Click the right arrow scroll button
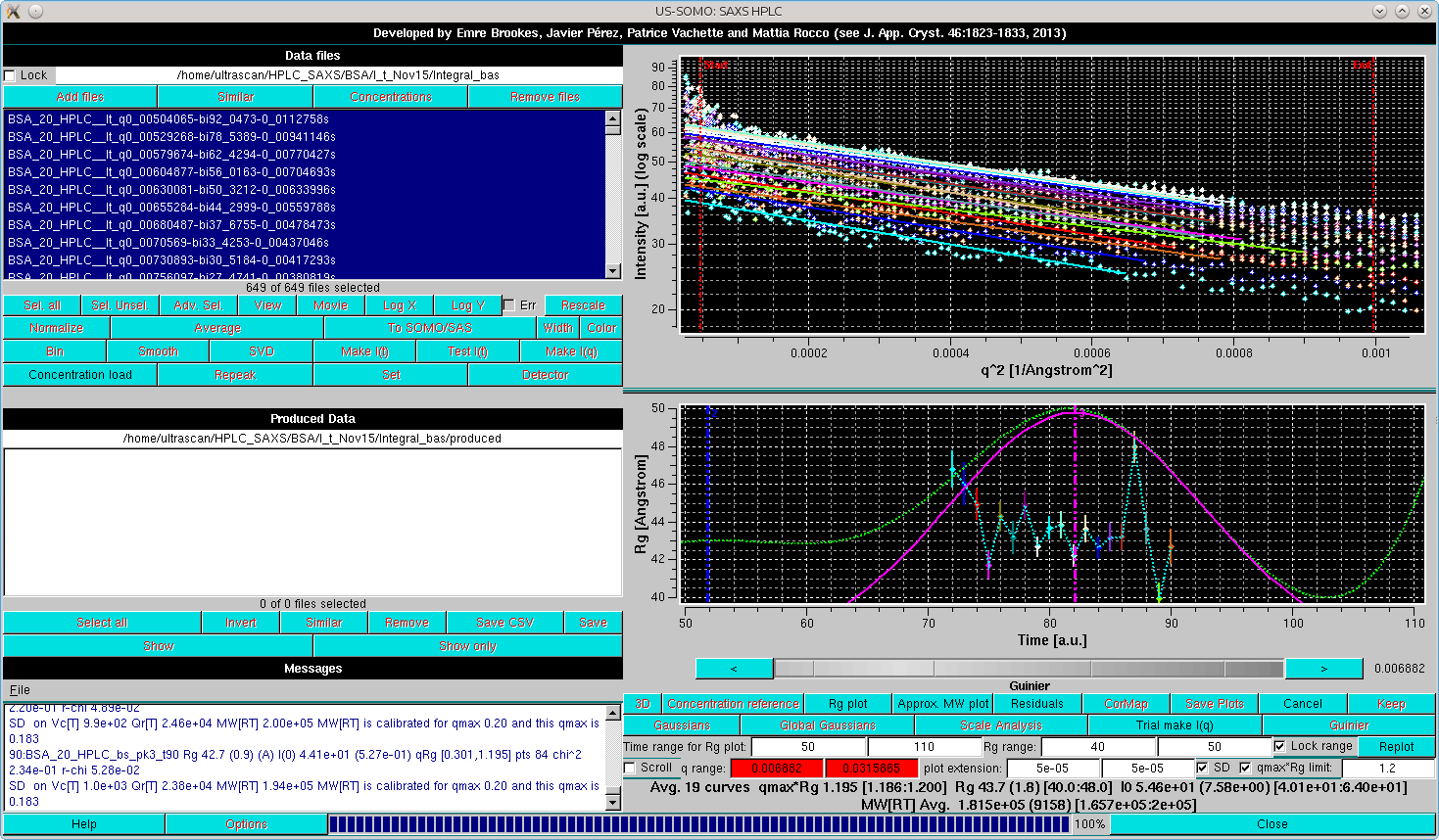 click(x=1323, y=669)
